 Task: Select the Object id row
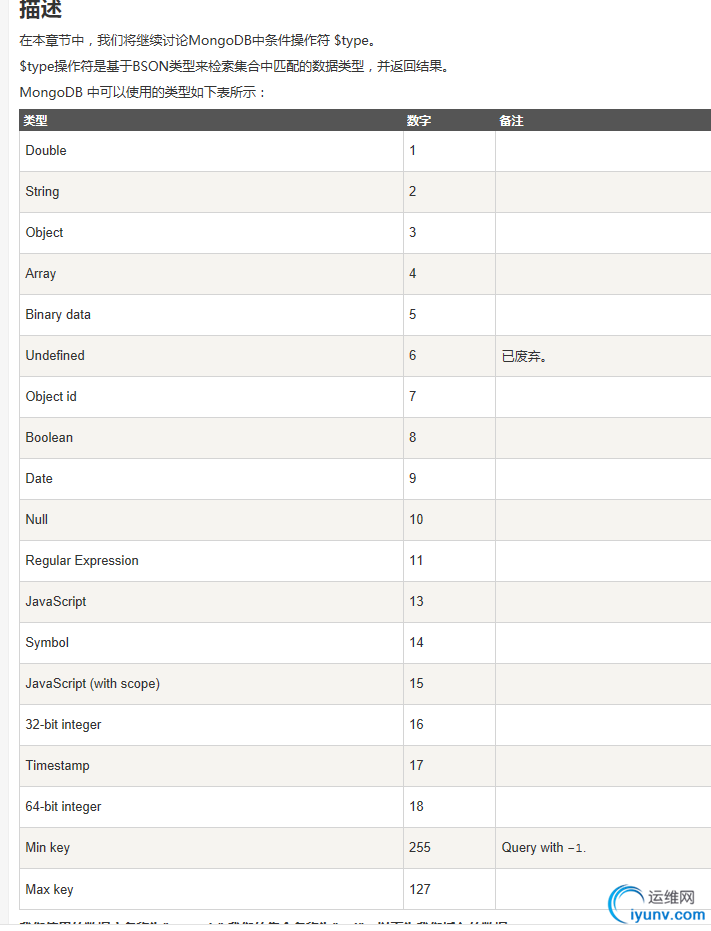(x=365, y=397)
